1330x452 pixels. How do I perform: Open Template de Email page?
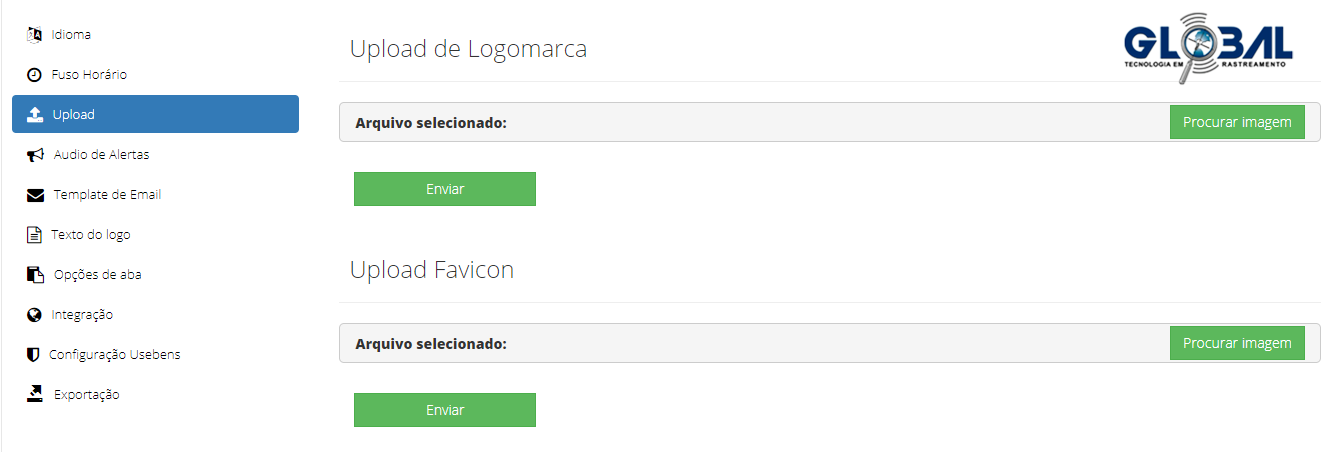pyautogui.click(x=107, y=195)
